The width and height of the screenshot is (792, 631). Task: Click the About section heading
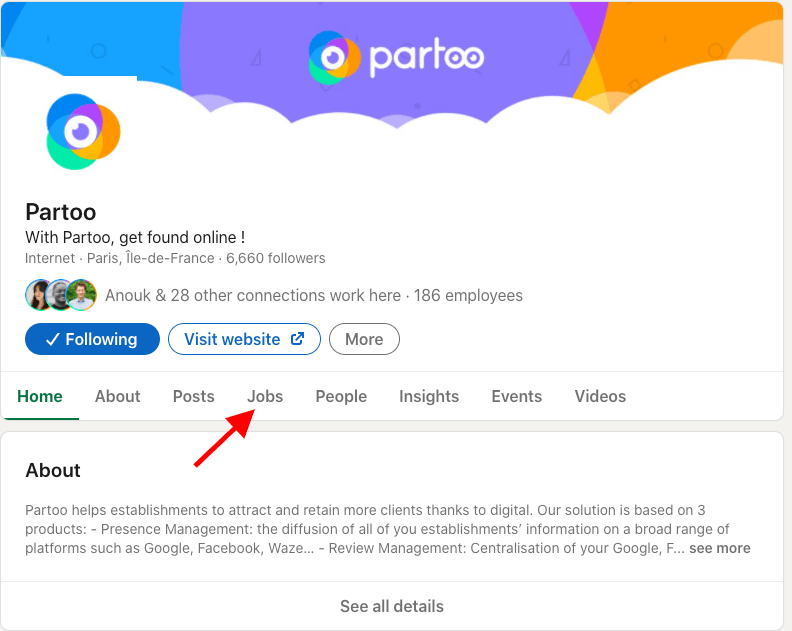pos(53,470)
